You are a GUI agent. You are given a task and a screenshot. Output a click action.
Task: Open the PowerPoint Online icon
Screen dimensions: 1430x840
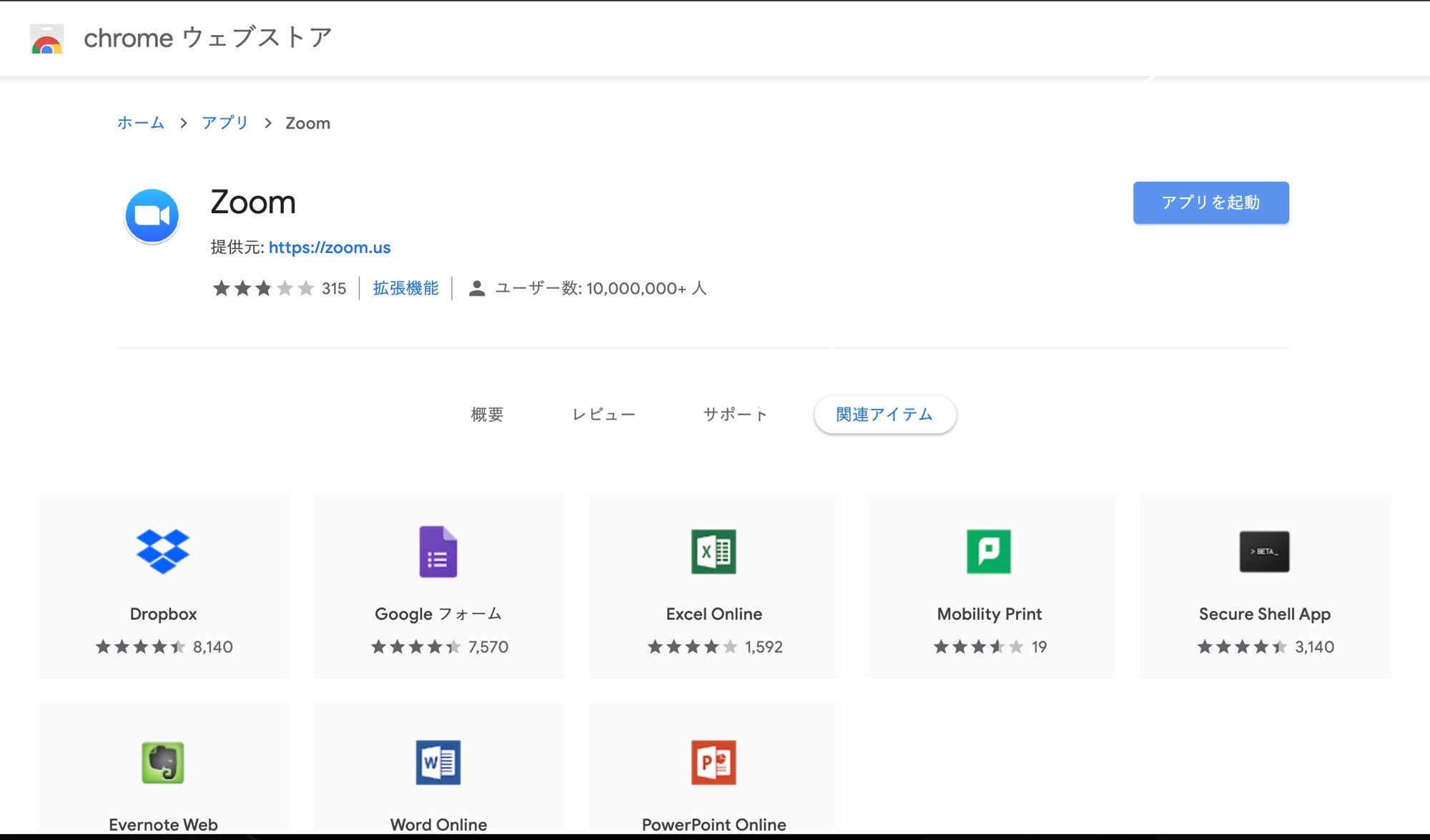point(714,761)
